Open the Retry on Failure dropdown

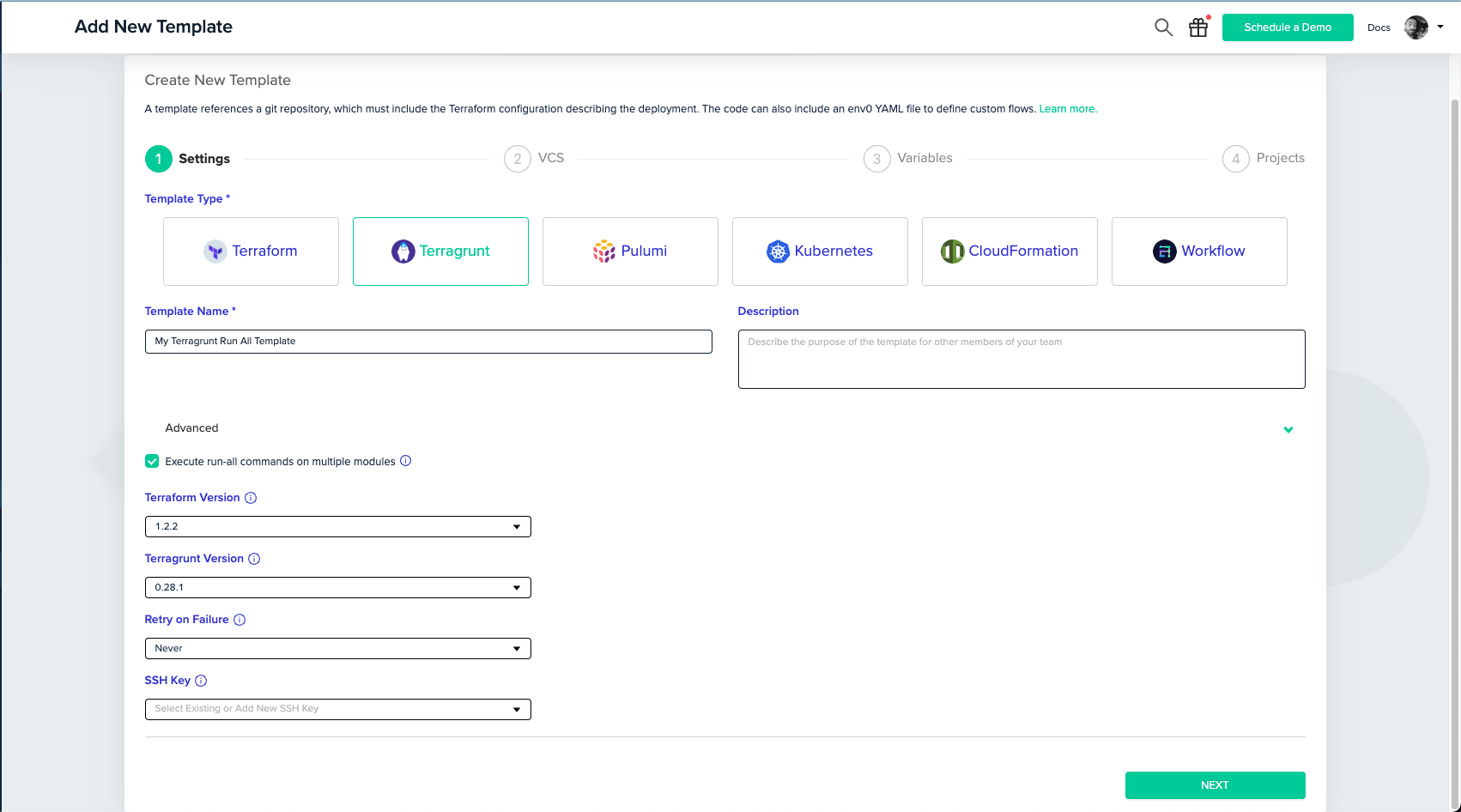pyautogui.click(x=338, y=649)
